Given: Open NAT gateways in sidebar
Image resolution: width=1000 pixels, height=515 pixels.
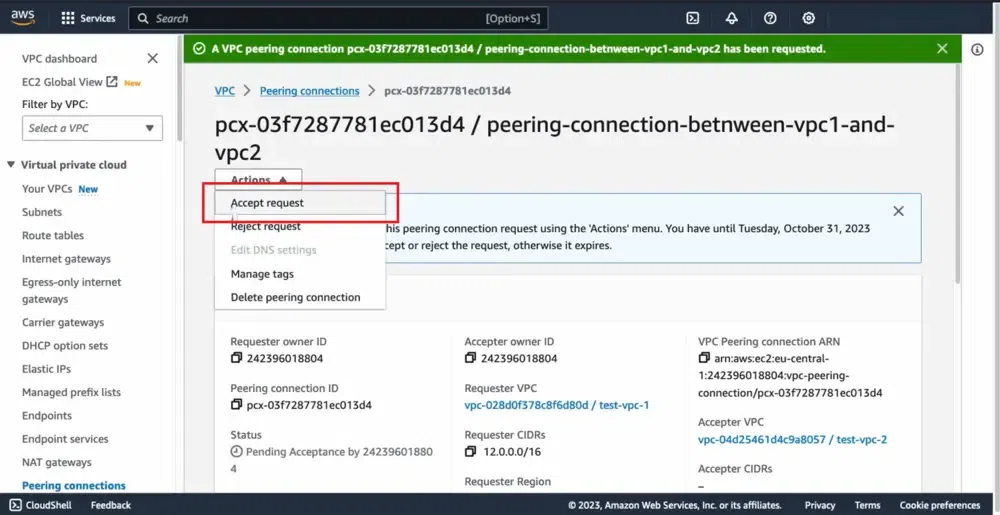Looking at the screenshot, I should tap(57, 463).
